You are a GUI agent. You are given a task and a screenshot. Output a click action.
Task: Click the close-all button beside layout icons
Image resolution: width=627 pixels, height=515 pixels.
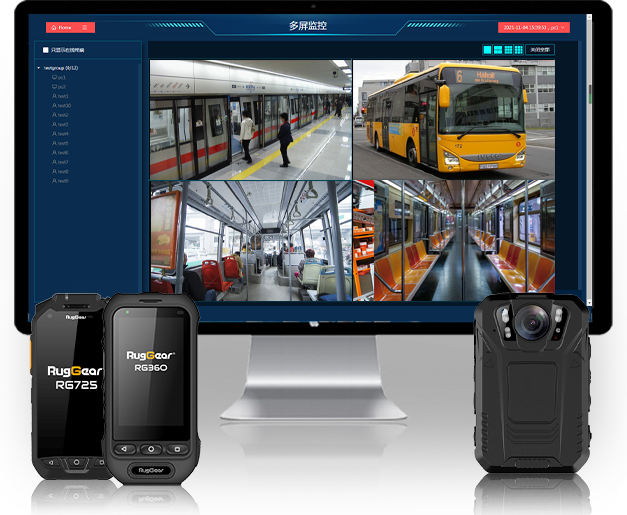coord(540,49)
